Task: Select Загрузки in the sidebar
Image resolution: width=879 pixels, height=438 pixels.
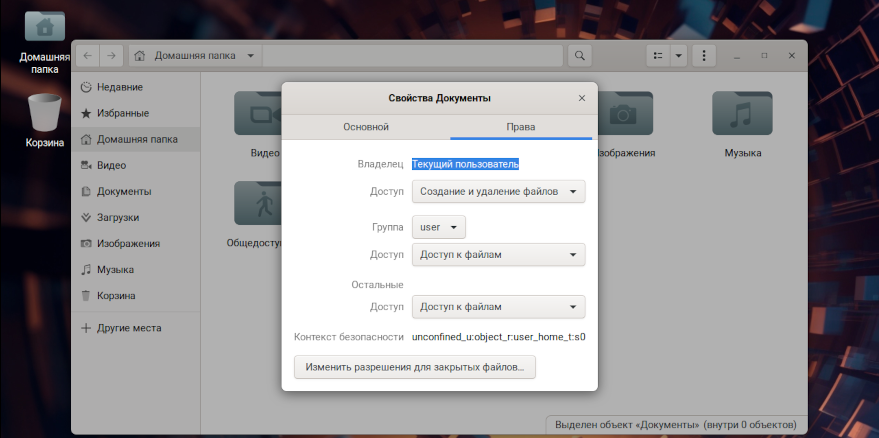Action: (x=118, y=217)
